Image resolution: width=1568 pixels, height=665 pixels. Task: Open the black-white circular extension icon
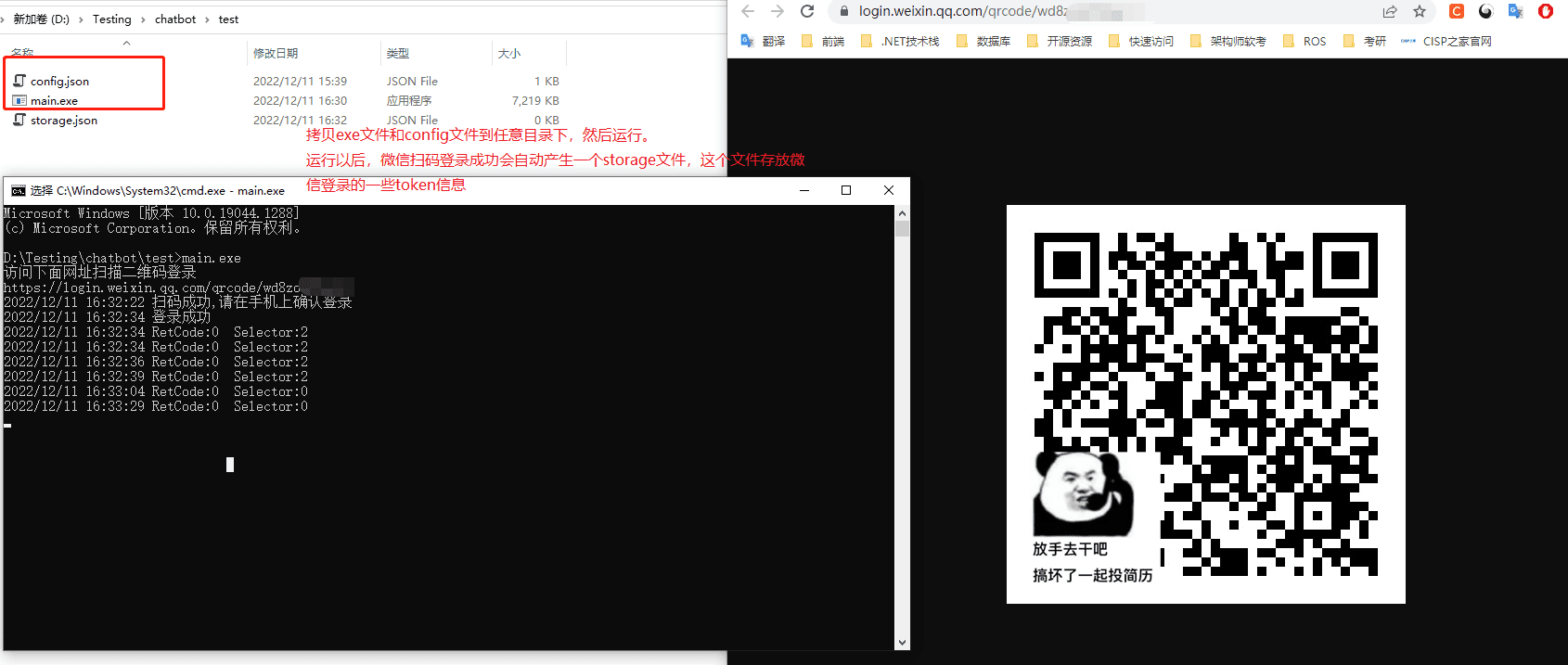coord(1485,11)
